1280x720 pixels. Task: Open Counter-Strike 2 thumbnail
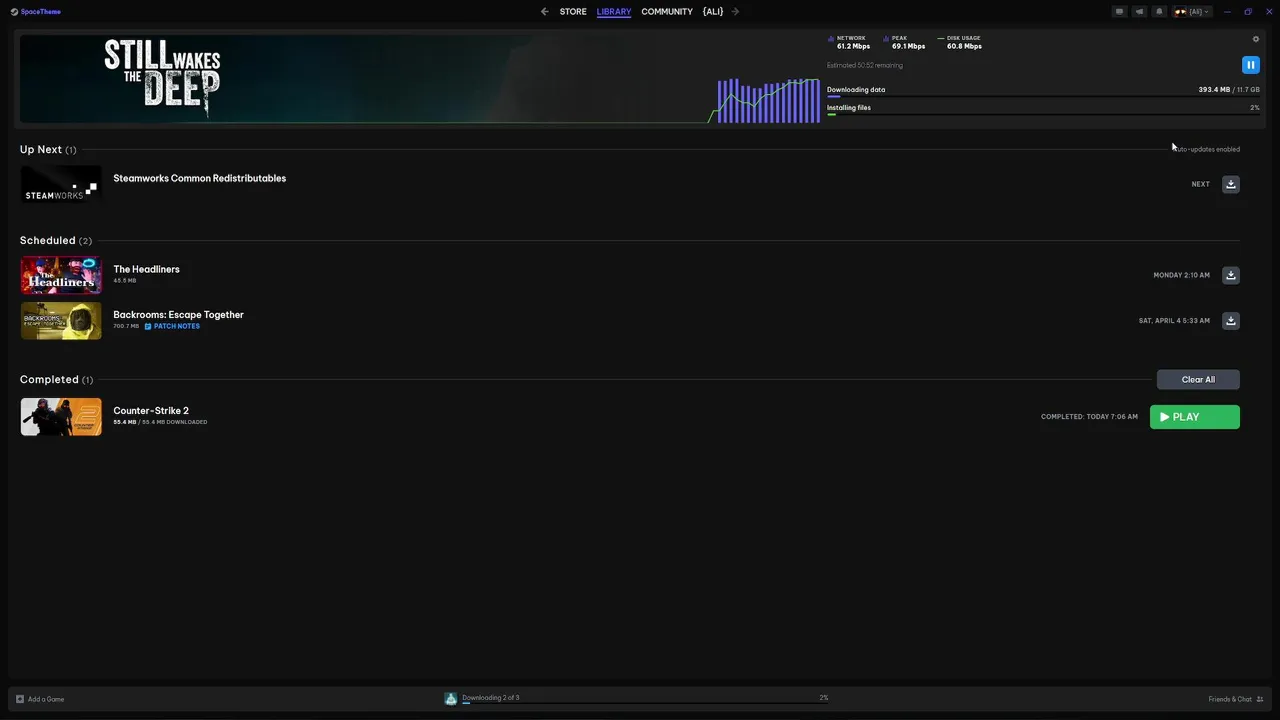(x=61, y=417)
